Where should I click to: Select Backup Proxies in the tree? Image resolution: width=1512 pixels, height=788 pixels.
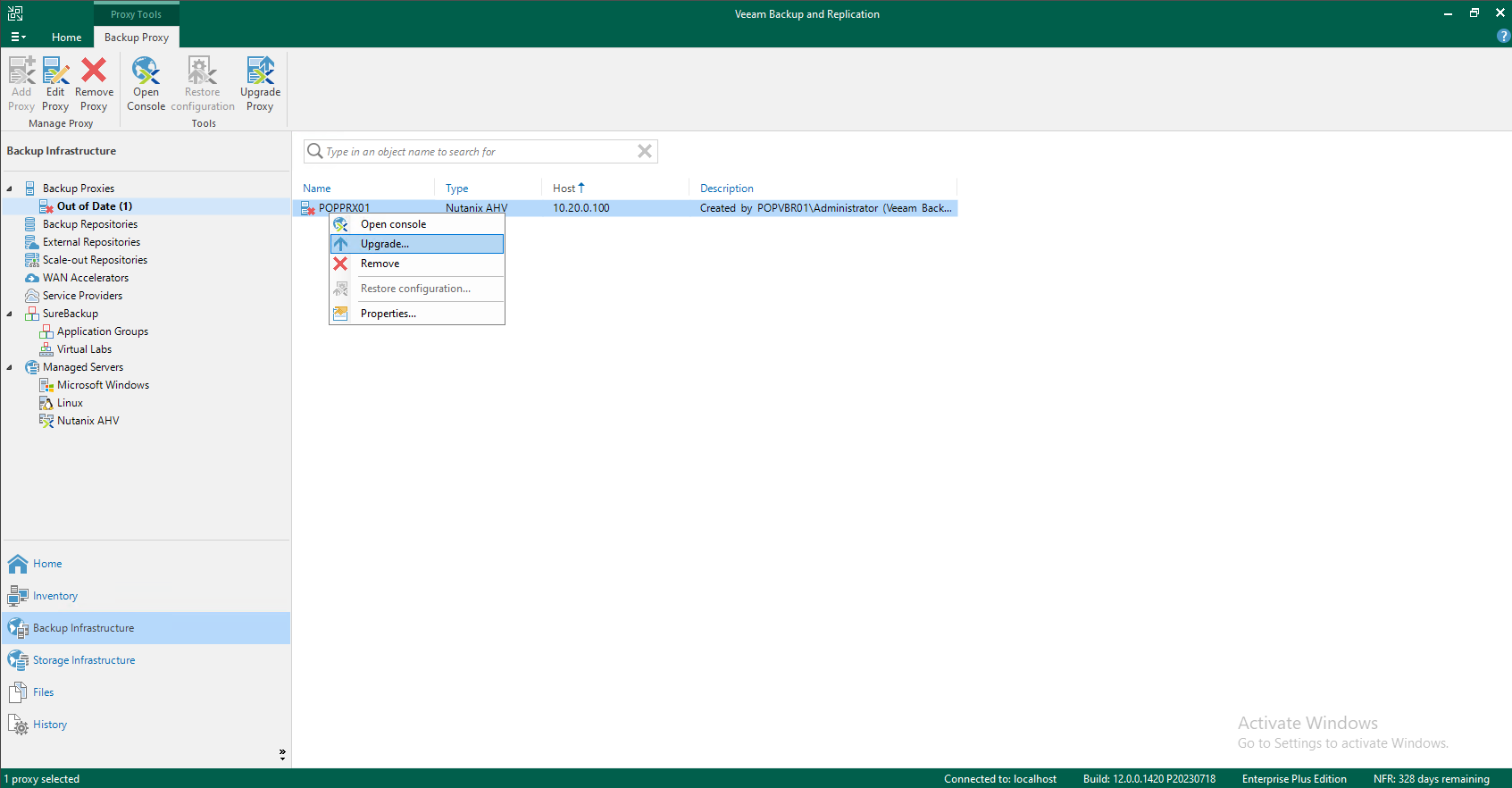coord(79,189)
